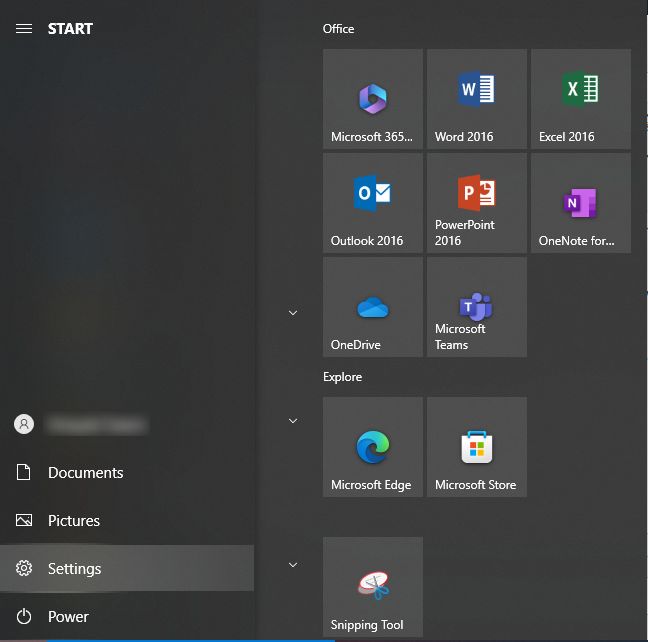Open the Microsoft Edge browser tile
648x642 pixels.
tap(372, 447)
